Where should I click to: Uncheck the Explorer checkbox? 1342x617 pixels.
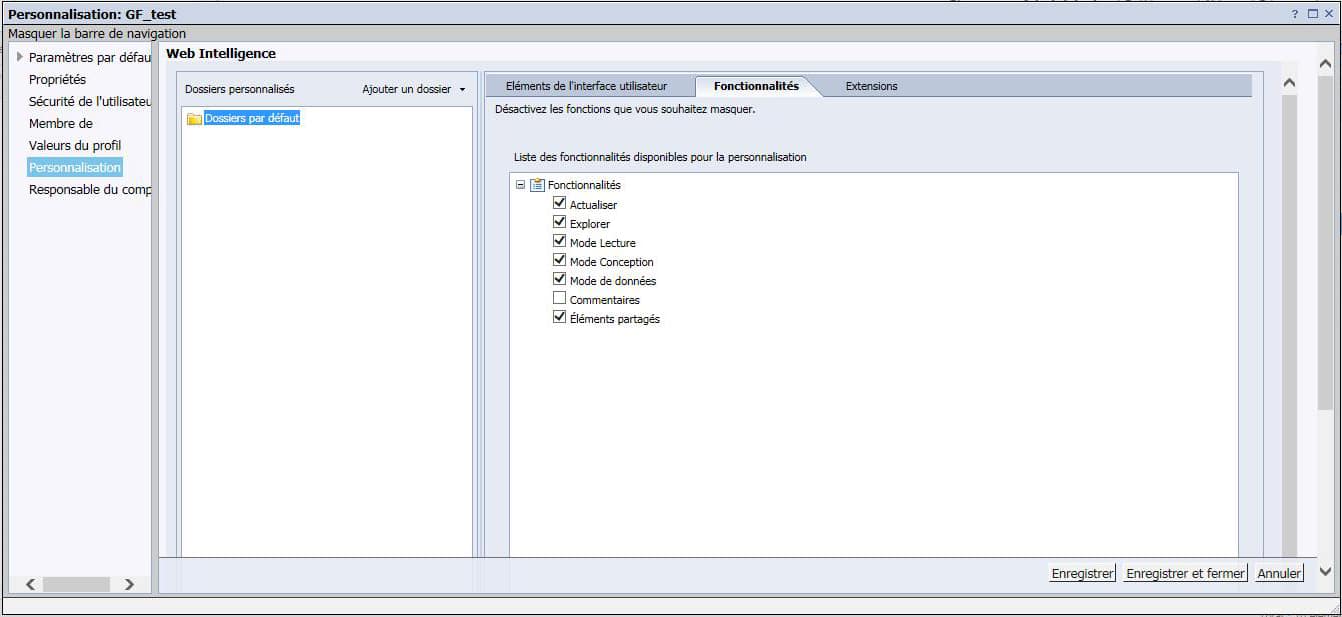click(560, 223)
